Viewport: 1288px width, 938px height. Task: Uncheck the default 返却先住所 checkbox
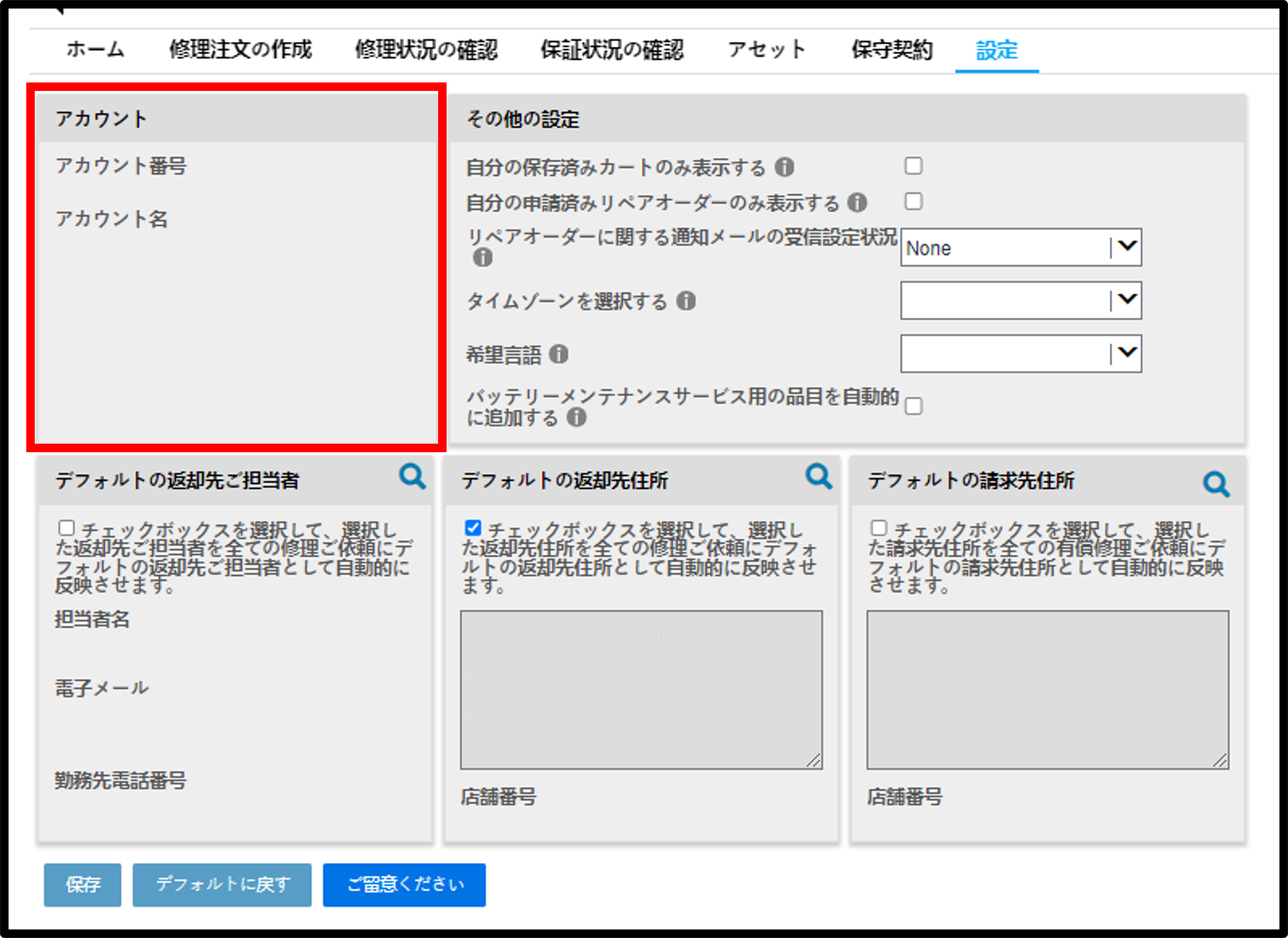(472, 528)
